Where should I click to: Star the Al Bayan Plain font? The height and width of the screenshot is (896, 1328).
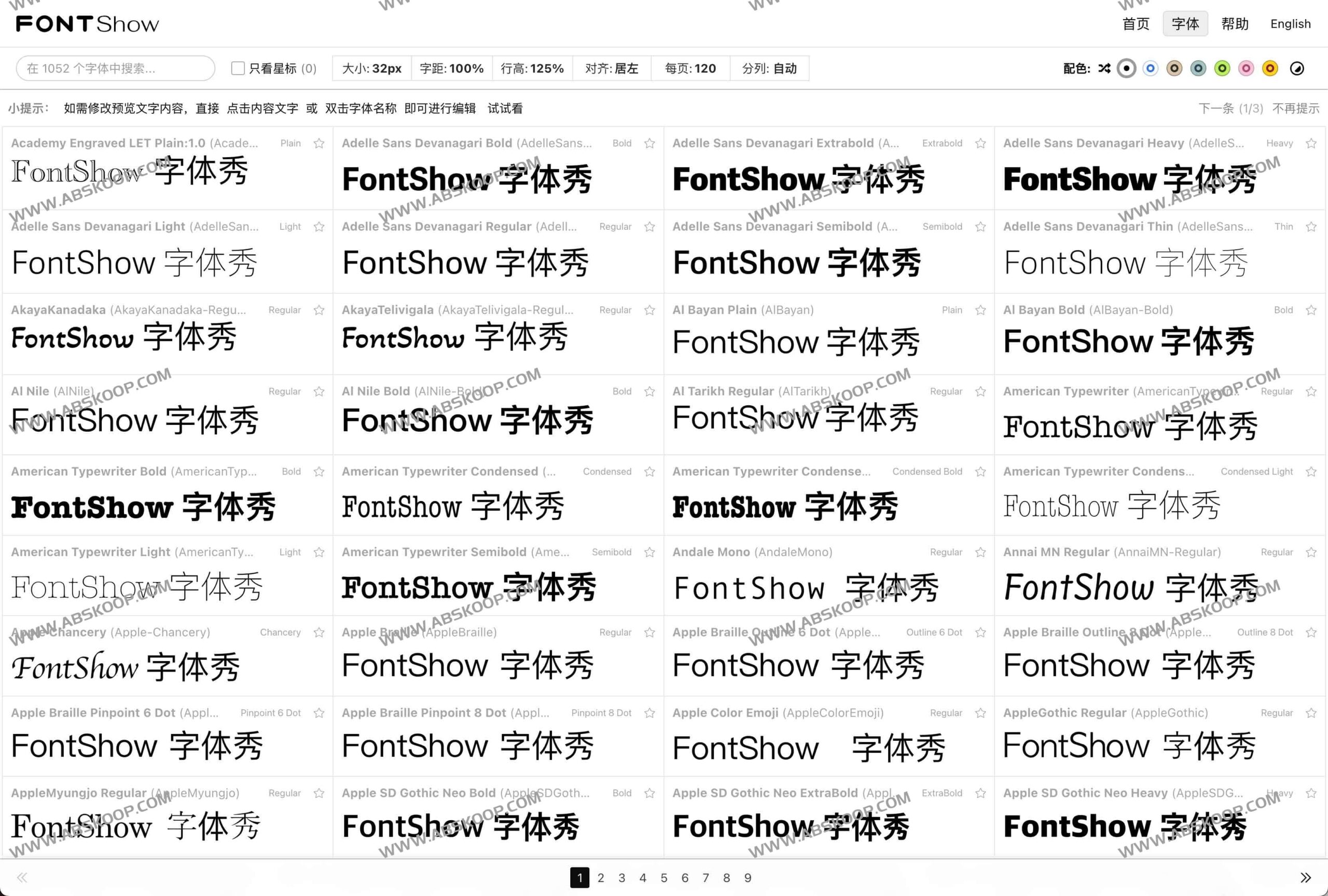[981, 310]
